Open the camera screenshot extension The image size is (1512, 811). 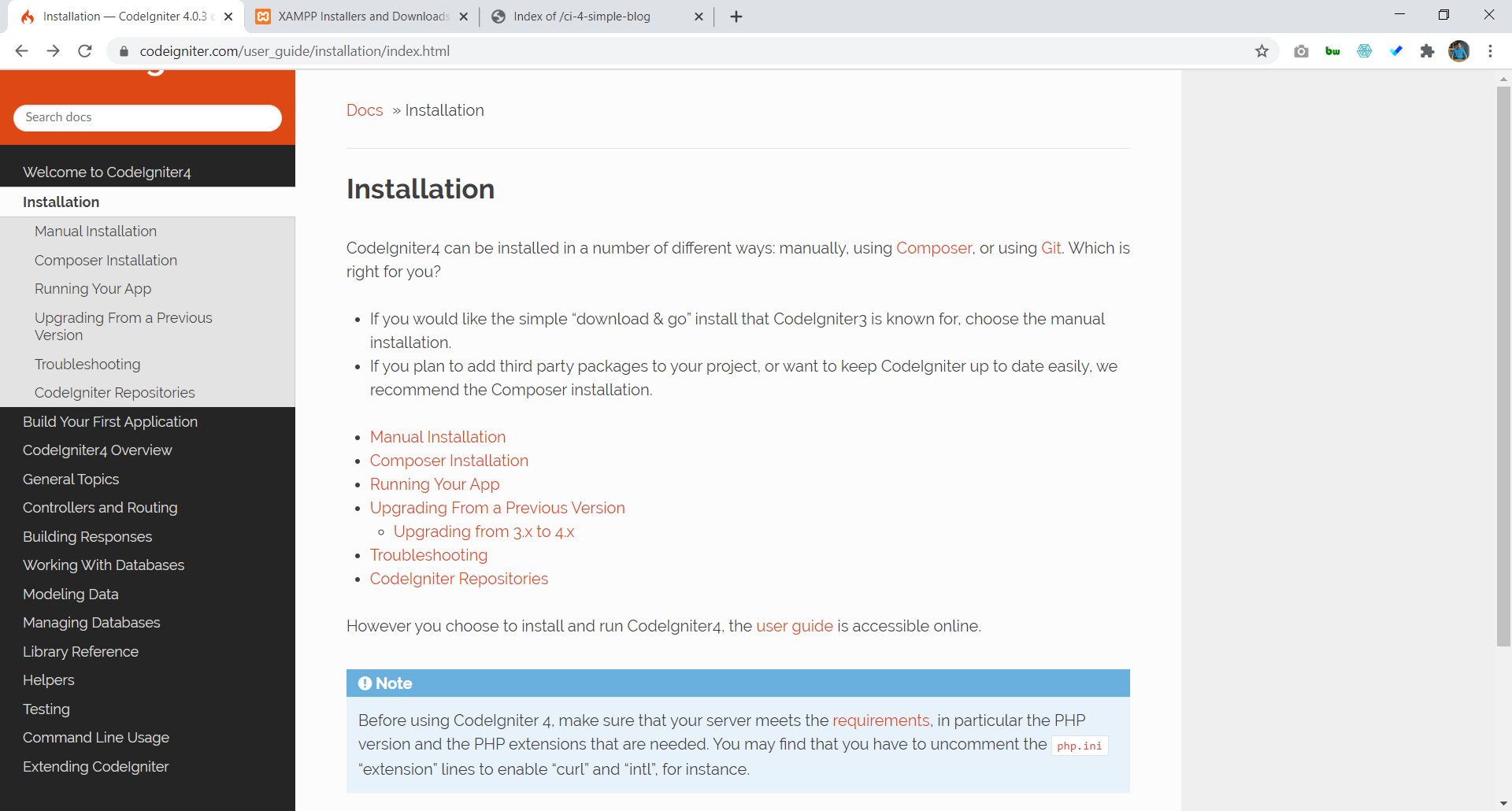1301,51
